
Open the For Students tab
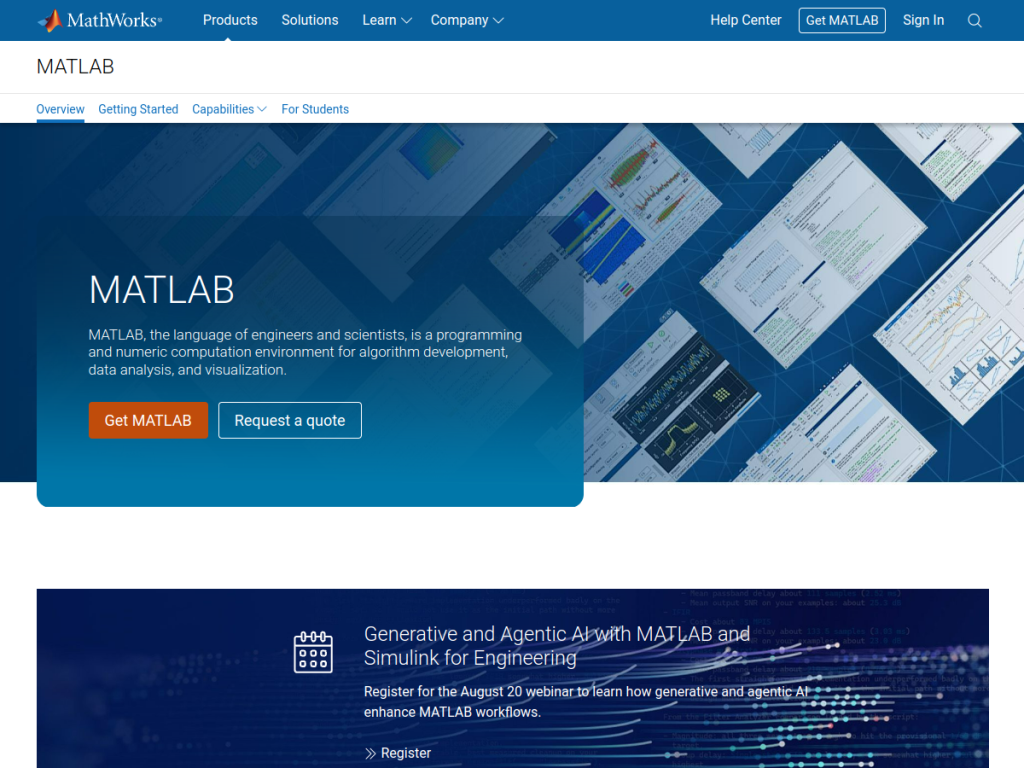click(x=315, y=109)
